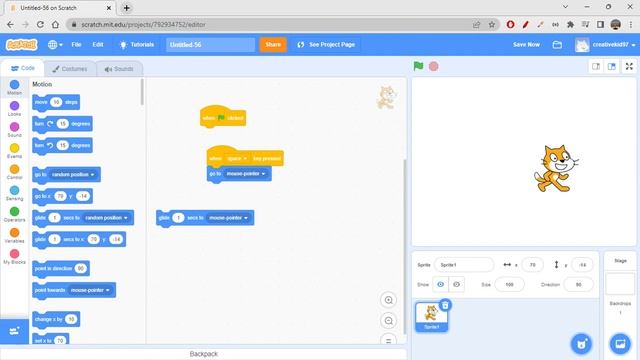Reload the browser page
The width and height of the screenshot is (640, 360).
point(40,24)
